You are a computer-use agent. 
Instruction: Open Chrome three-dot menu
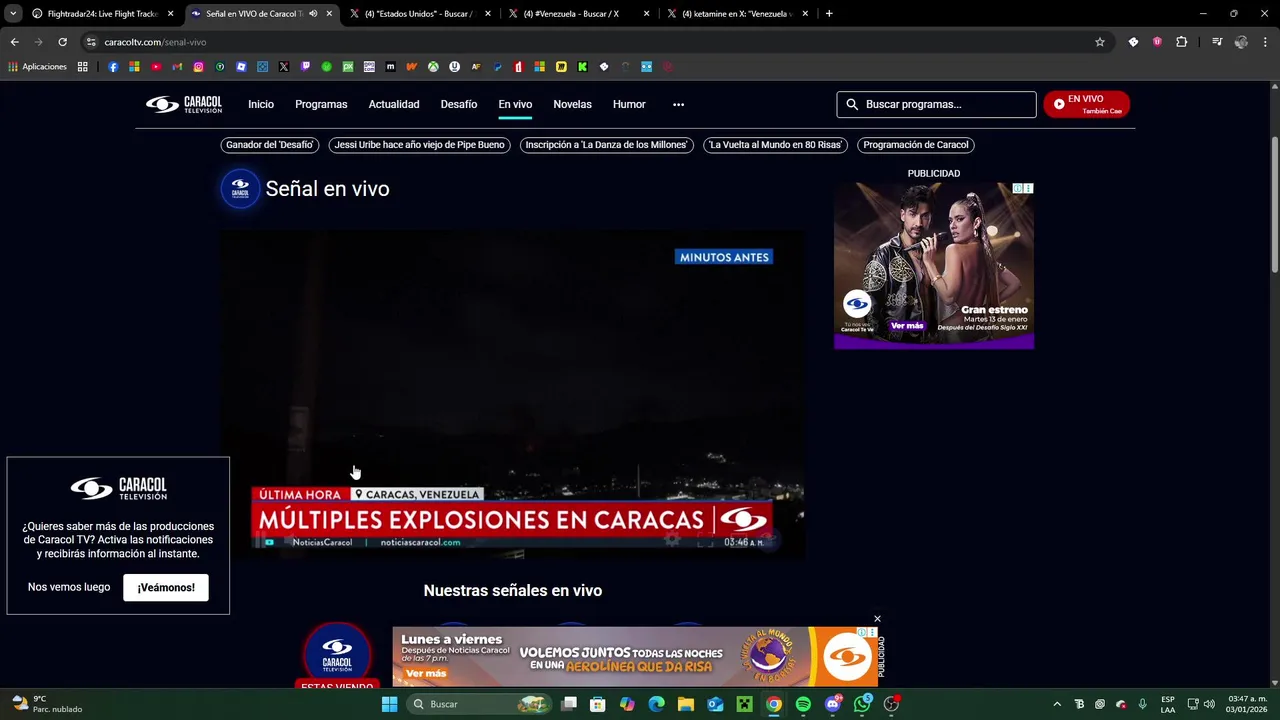coord(1266,42)
